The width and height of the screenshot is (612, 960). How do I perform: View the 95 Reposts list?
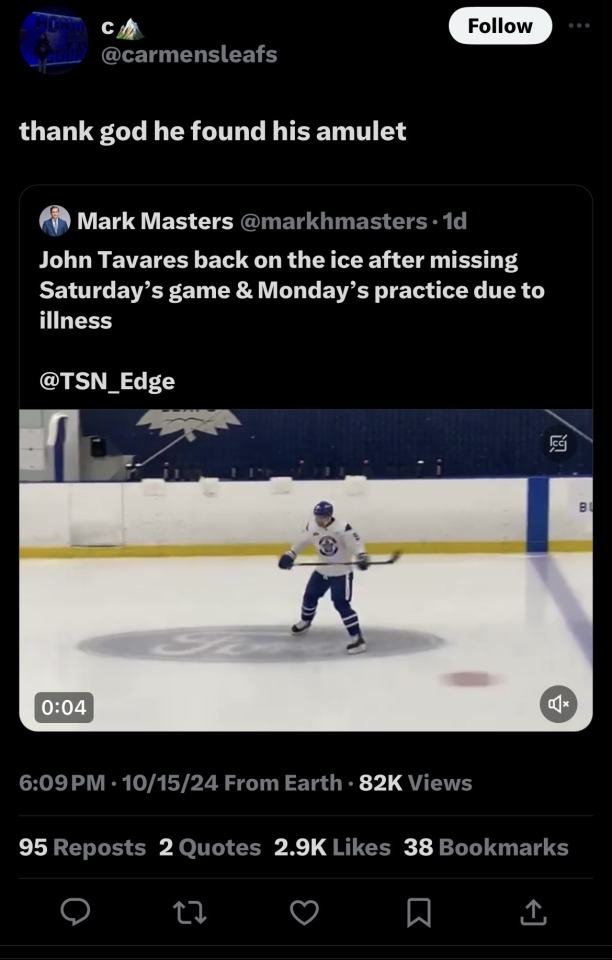(x=83, y=847)
